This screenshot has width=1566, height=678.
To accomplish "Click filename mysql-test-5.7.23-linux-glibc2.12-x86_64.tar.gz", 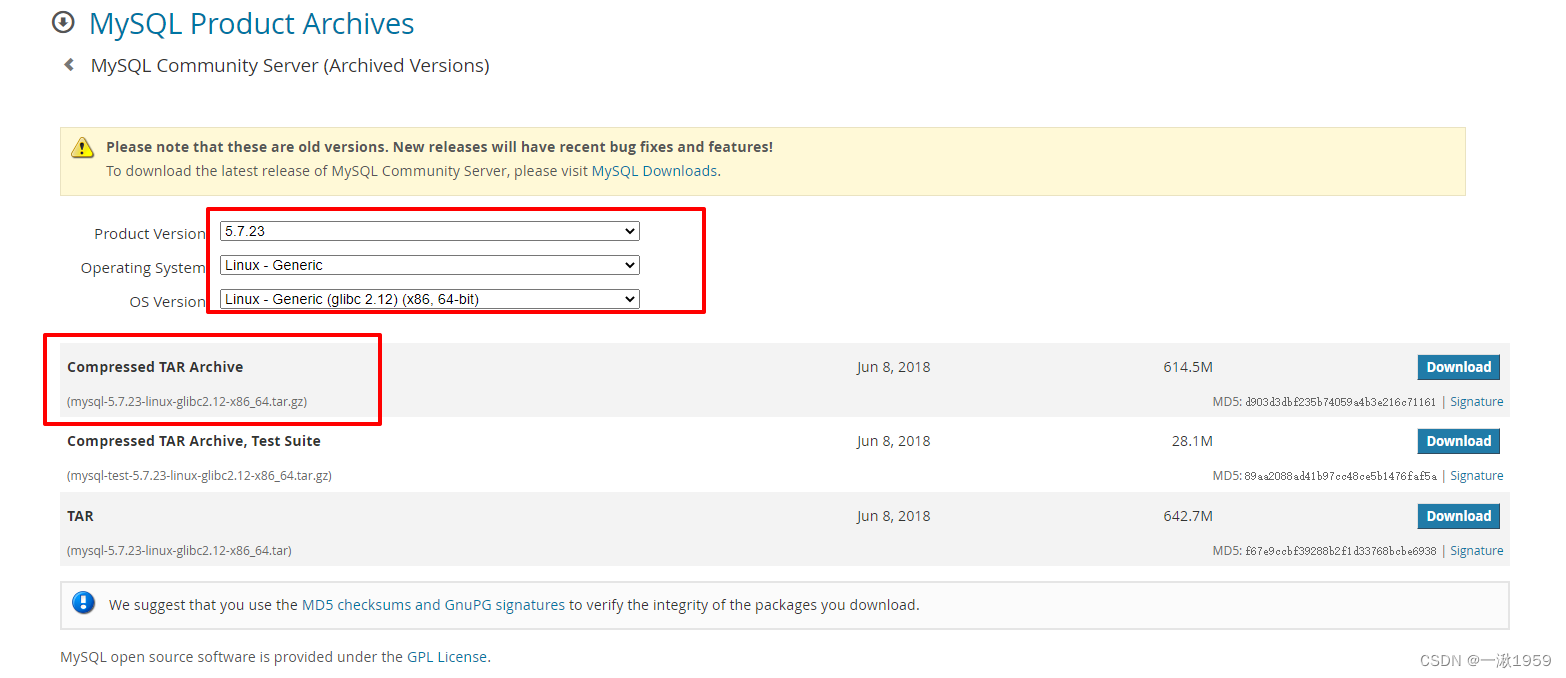I will 199,476.
